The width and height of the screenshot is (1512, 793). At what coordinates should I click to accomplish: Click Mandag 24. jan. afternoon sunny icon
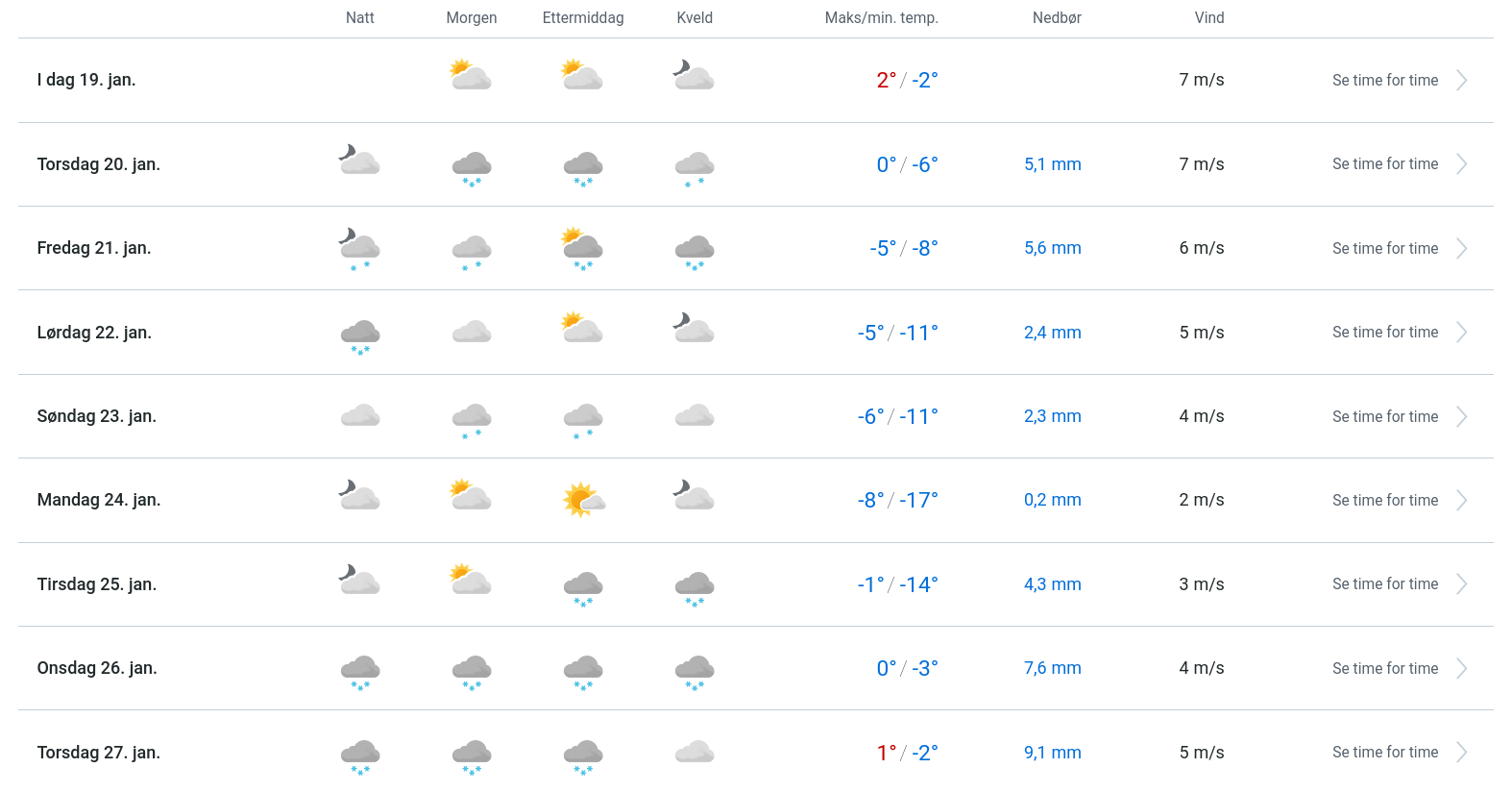(x=583, y=500)
